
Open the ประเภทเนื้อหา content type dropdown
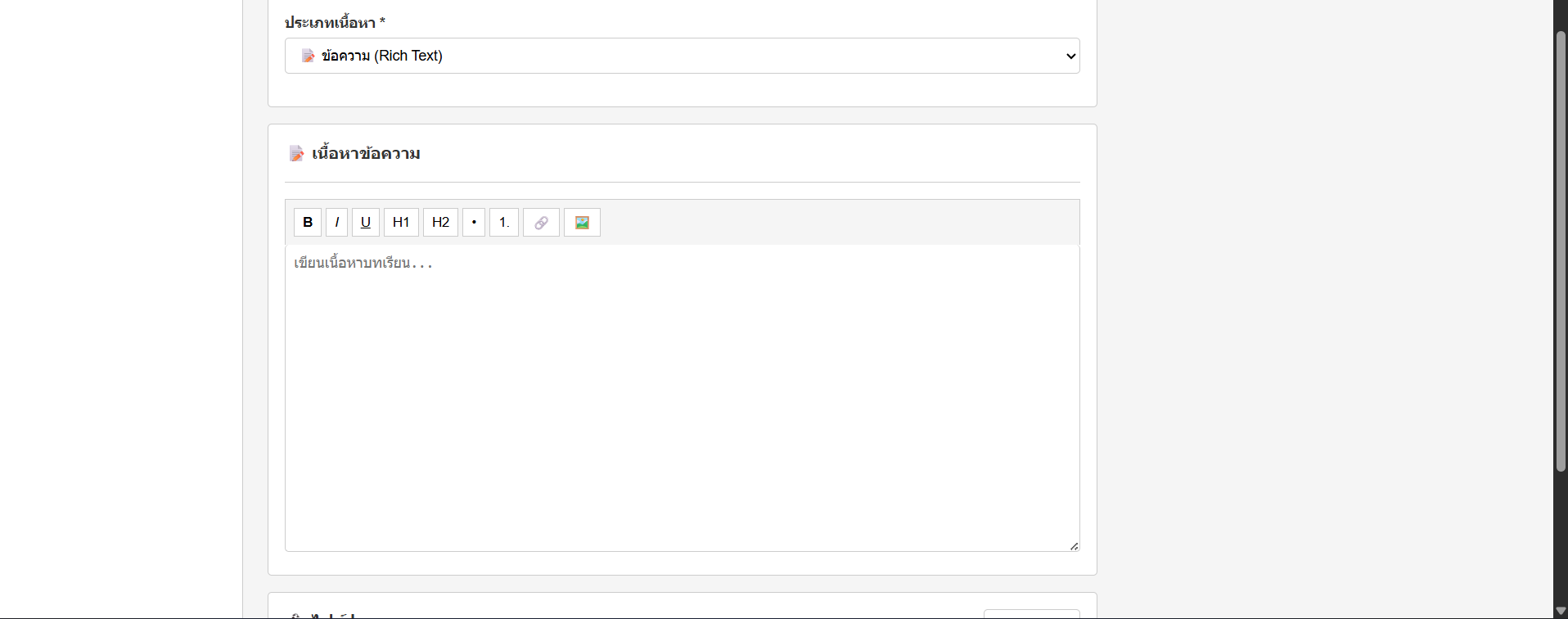682,56
